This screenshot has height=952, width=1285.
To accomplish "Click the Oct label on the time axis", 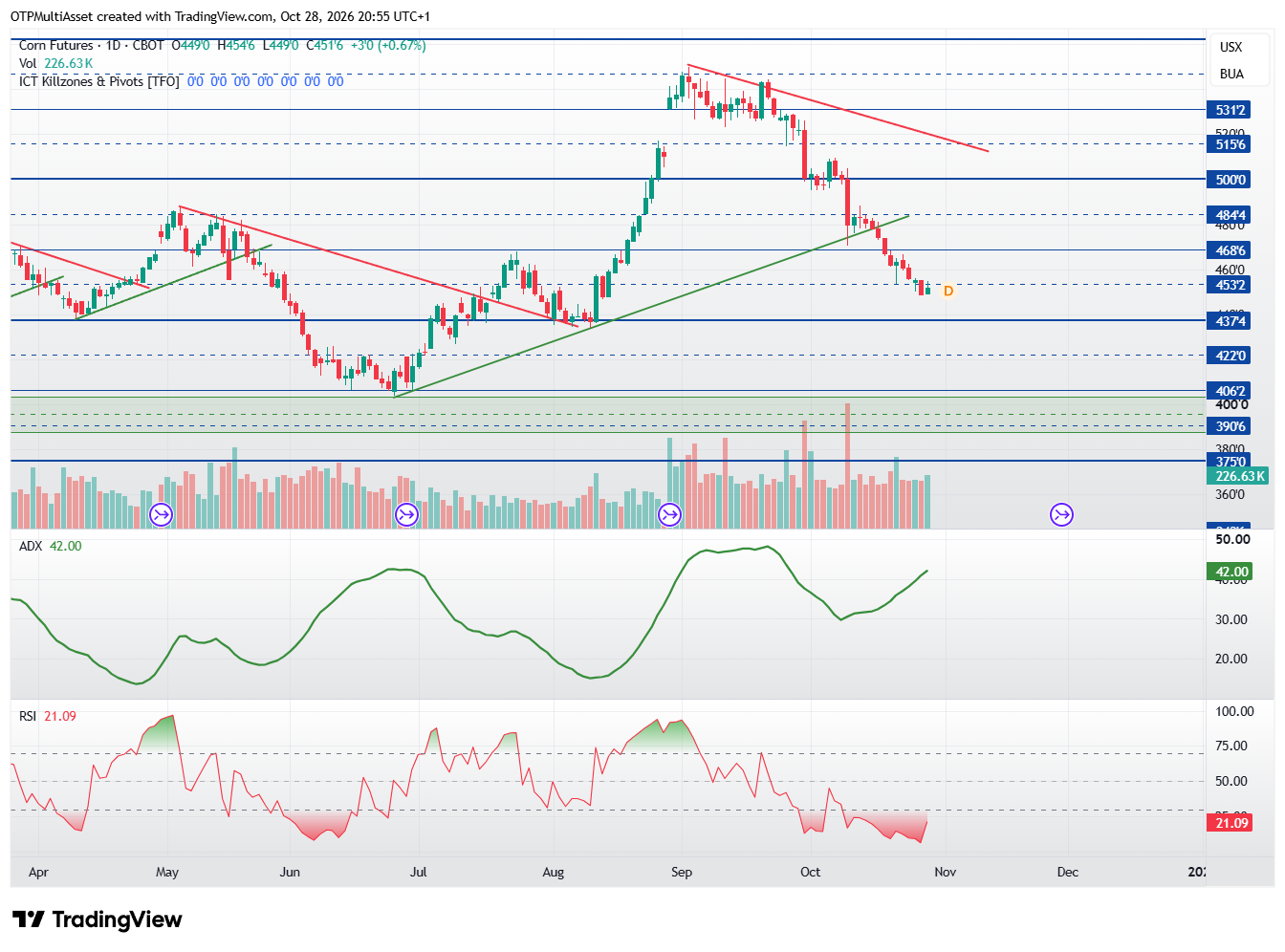I will (x=810, y=872).
